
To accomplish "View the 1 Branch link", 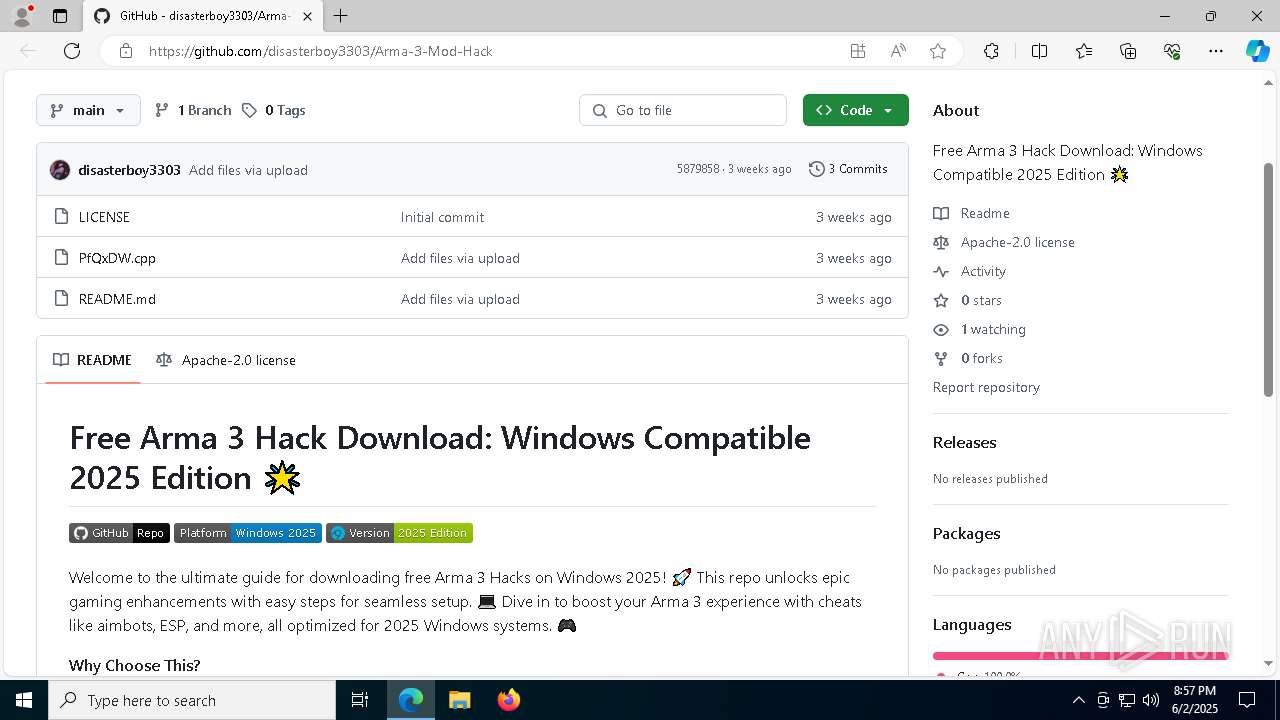I will 193,110.
